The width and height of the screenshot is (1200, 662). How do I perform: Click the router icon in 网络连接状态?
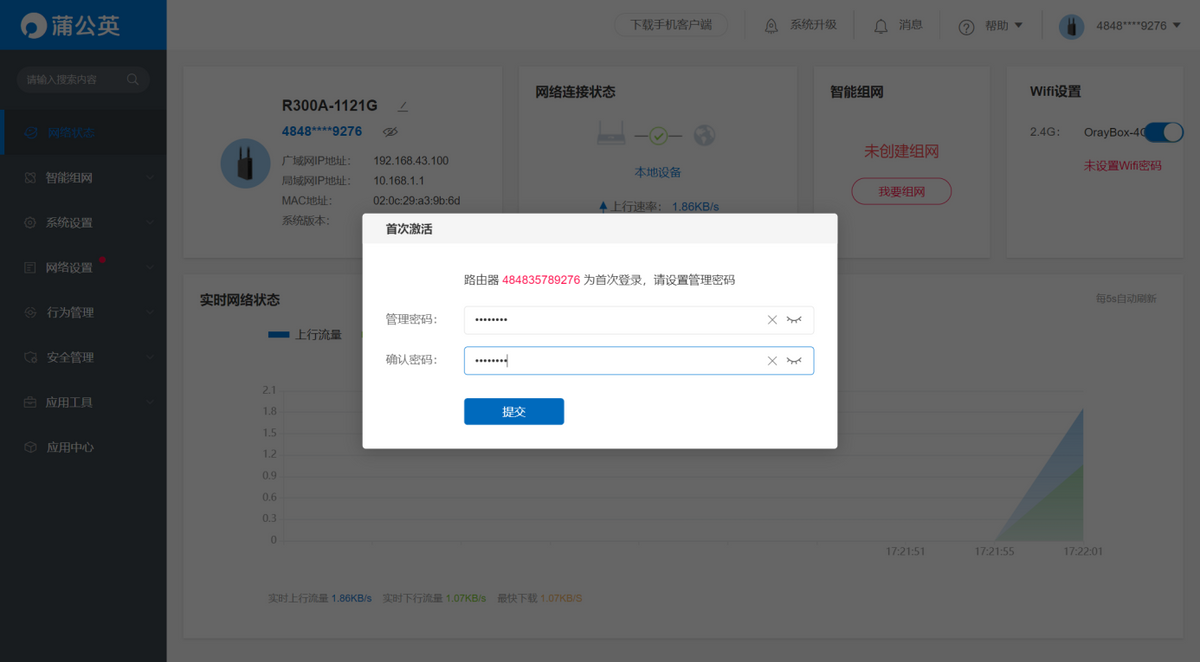[611, 134]
